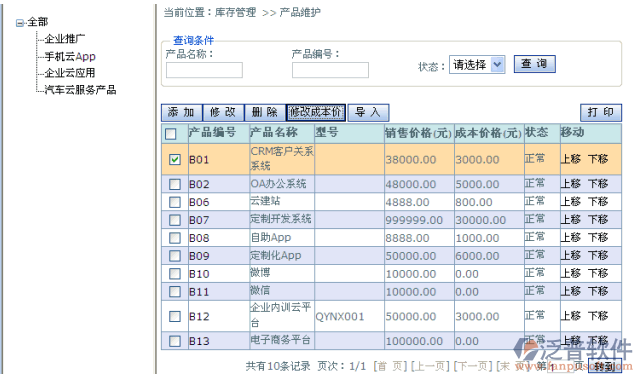Image resolution: width=643 pixels, height=382 pixels.
Task: Click the 产品编号 search input field
Action: (330, 70)
